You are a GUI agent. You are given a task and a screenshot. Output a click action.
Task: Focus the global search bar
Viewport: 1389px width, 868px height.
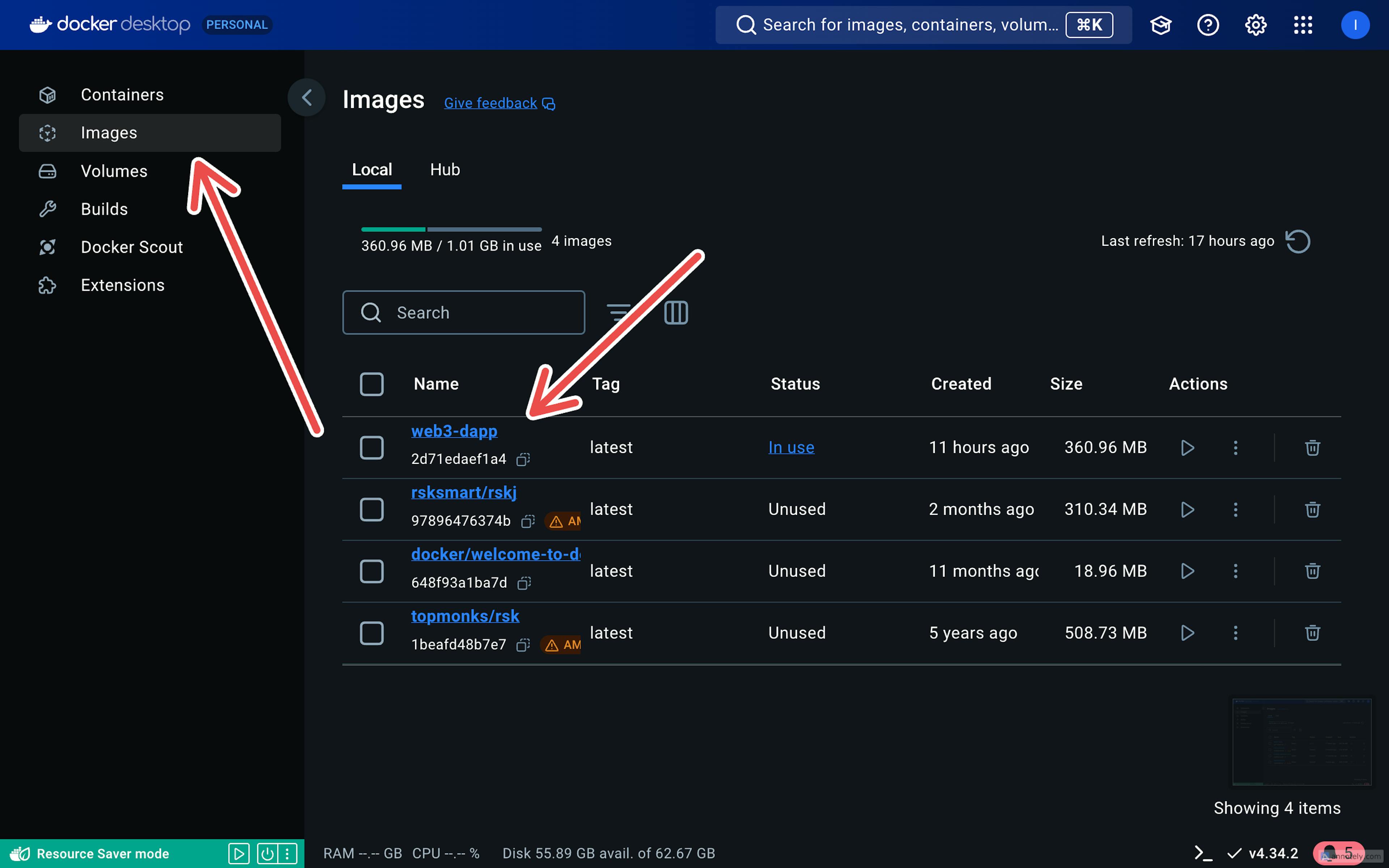923,25
